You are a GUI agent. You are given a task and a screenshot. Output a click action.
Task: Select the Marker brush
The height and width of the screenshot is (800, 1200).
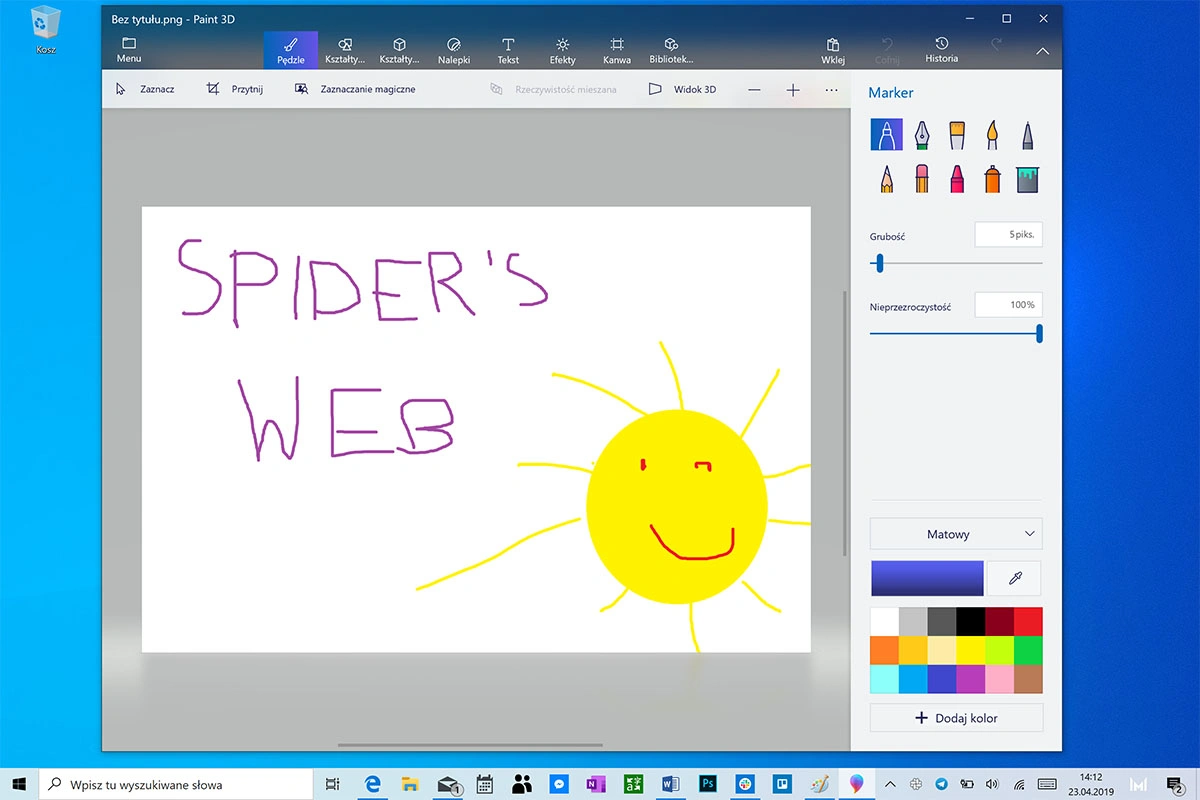pos(886,135)
